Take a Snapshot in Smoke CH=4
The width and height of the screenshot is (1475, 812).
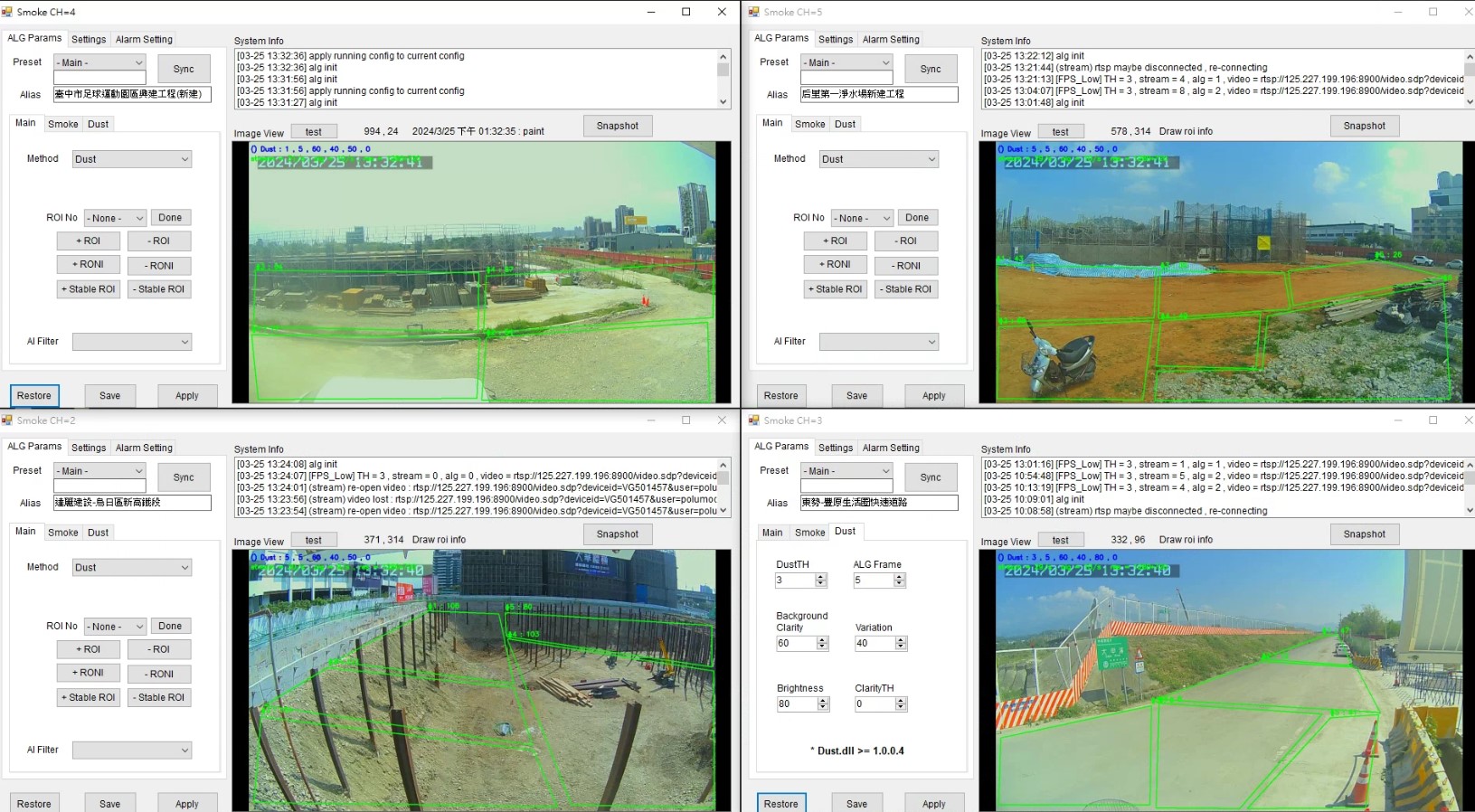click(x=617, y=126)
